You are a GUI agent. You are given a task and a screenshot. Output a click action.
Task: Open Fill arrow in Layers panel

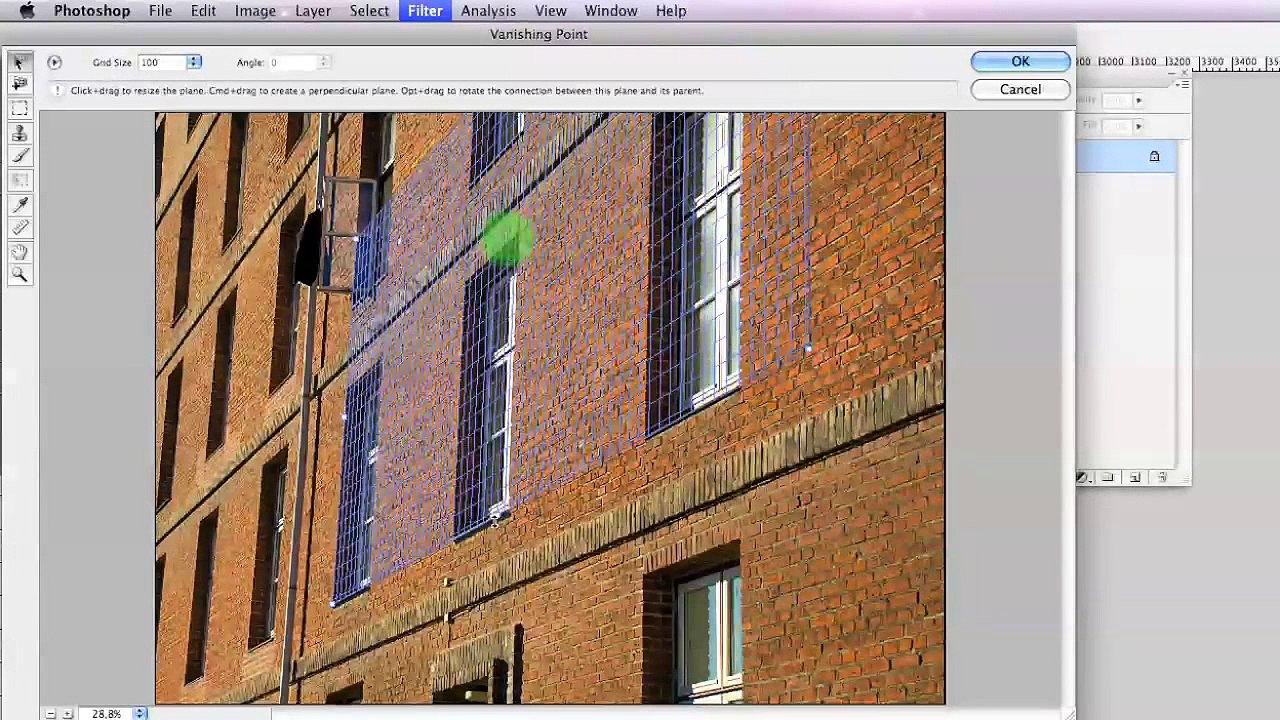coord(1138,125)
